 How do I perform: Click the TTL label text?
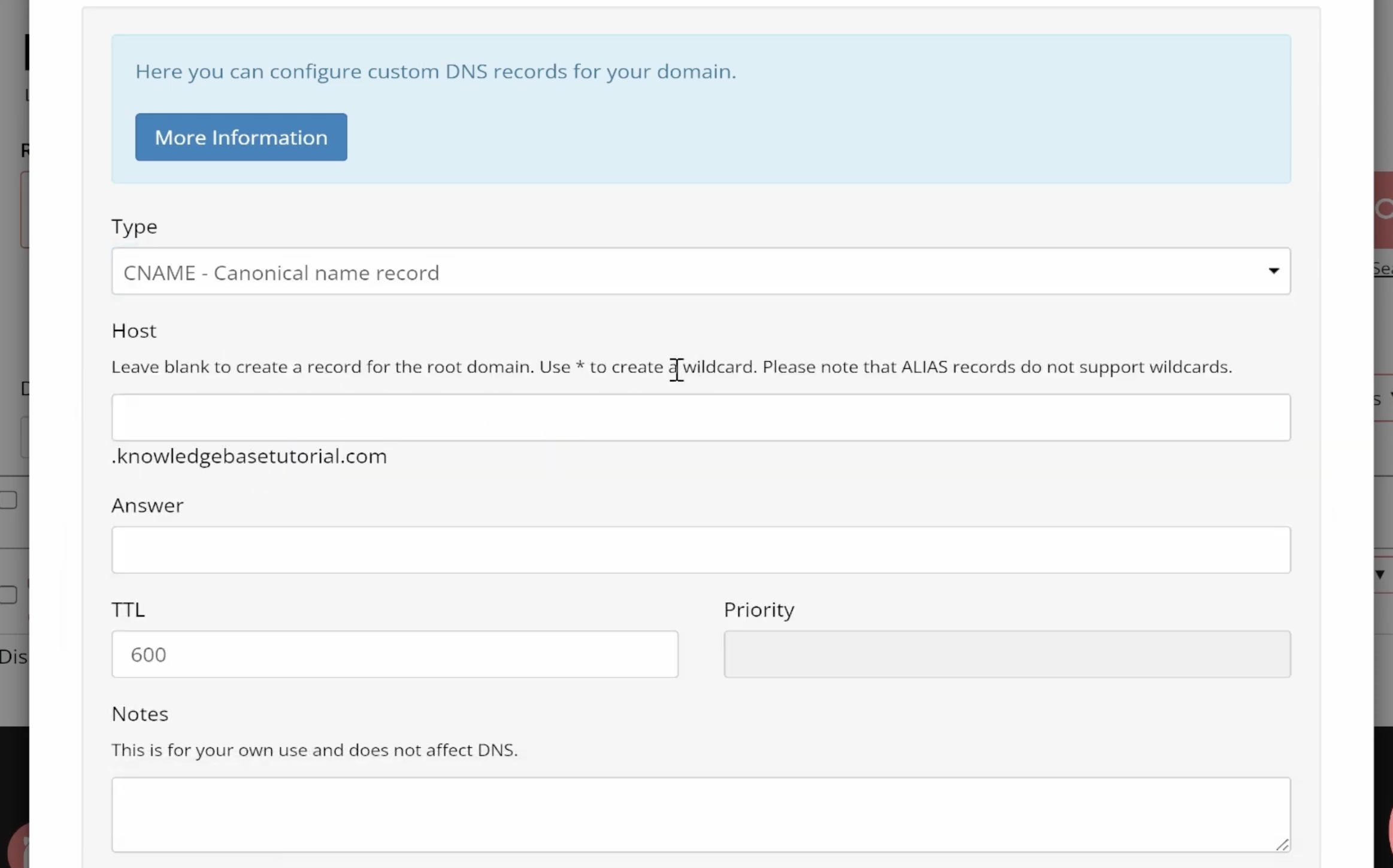(x=128, y=610)
